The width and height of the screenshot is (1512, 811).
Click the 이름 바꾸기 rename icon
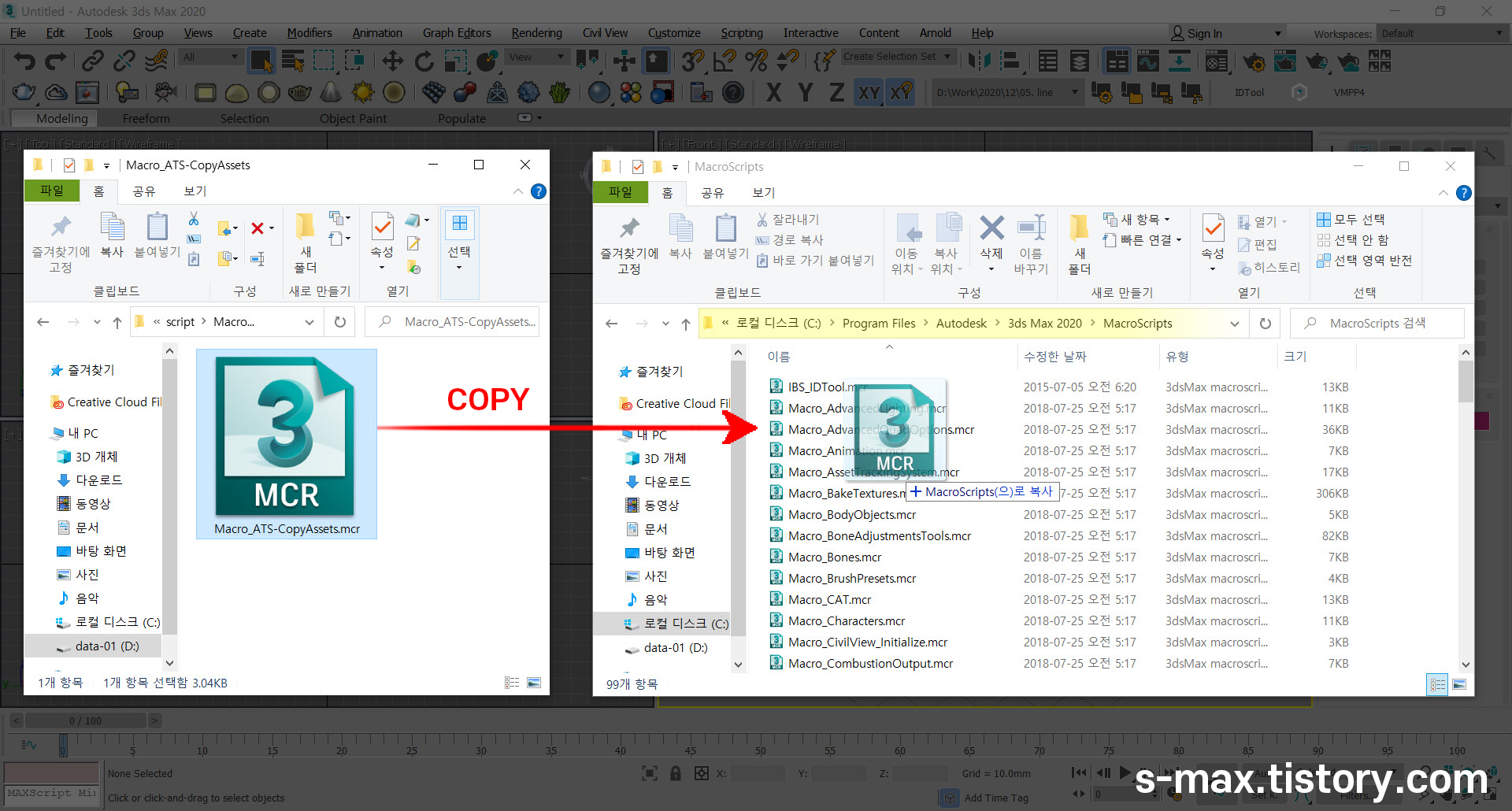tap(1031, 244)
